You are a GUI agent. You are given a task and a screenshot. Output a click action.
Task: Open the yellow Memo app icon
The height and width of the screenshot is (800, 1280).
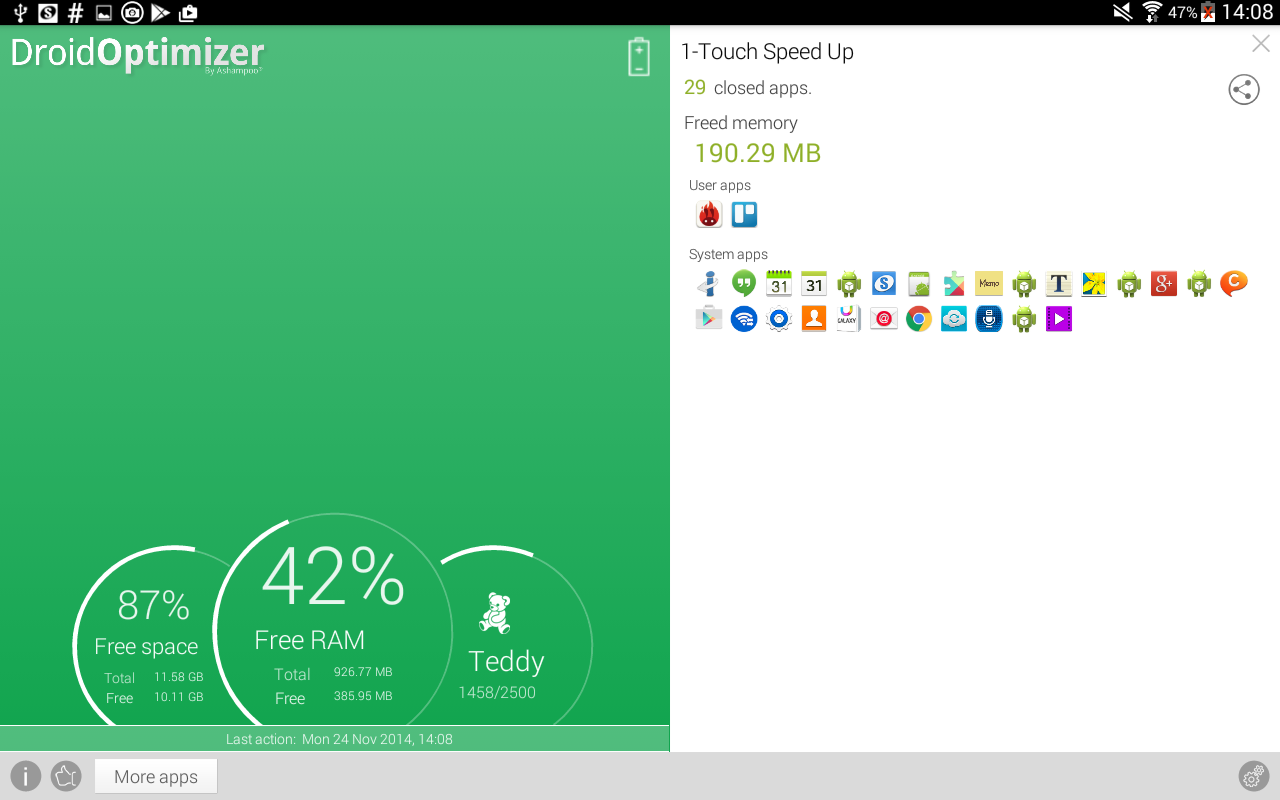coord(989,284)
